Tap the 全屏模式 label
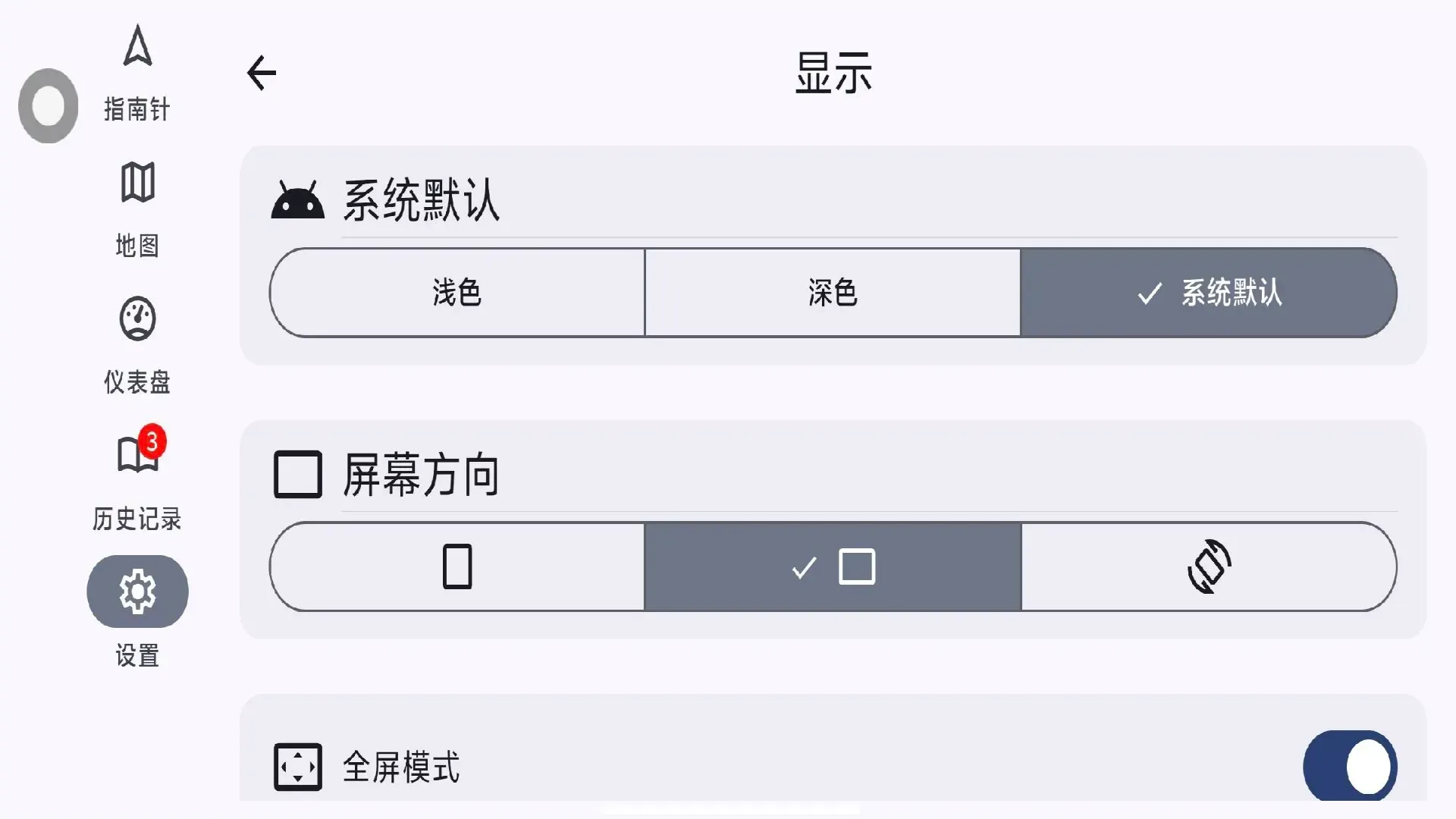This screenshot has width=1456, height=819. pos(401,767)
